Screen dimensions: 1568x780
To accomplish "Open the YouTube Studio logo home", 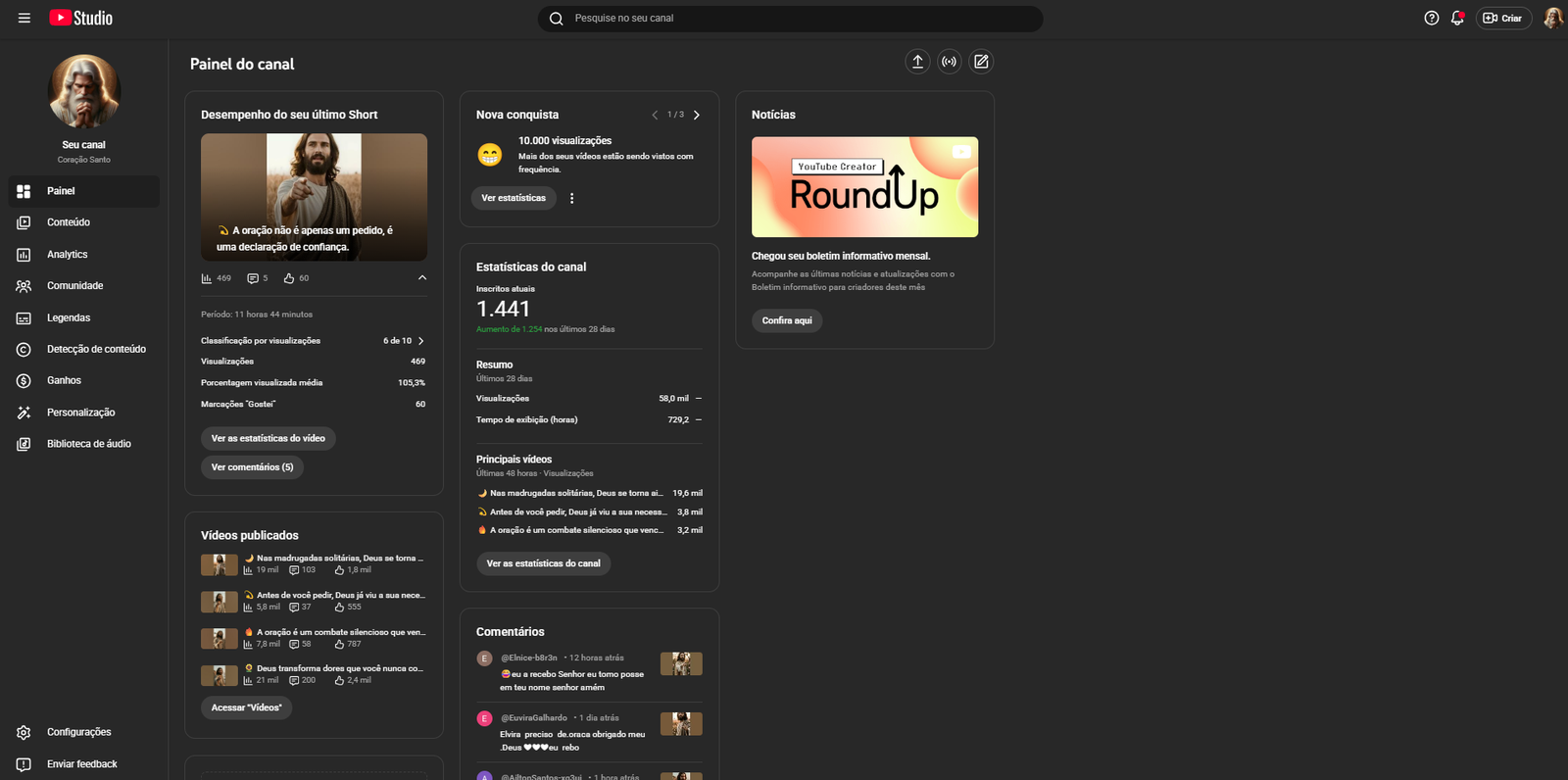I will [x=81, y=19].
